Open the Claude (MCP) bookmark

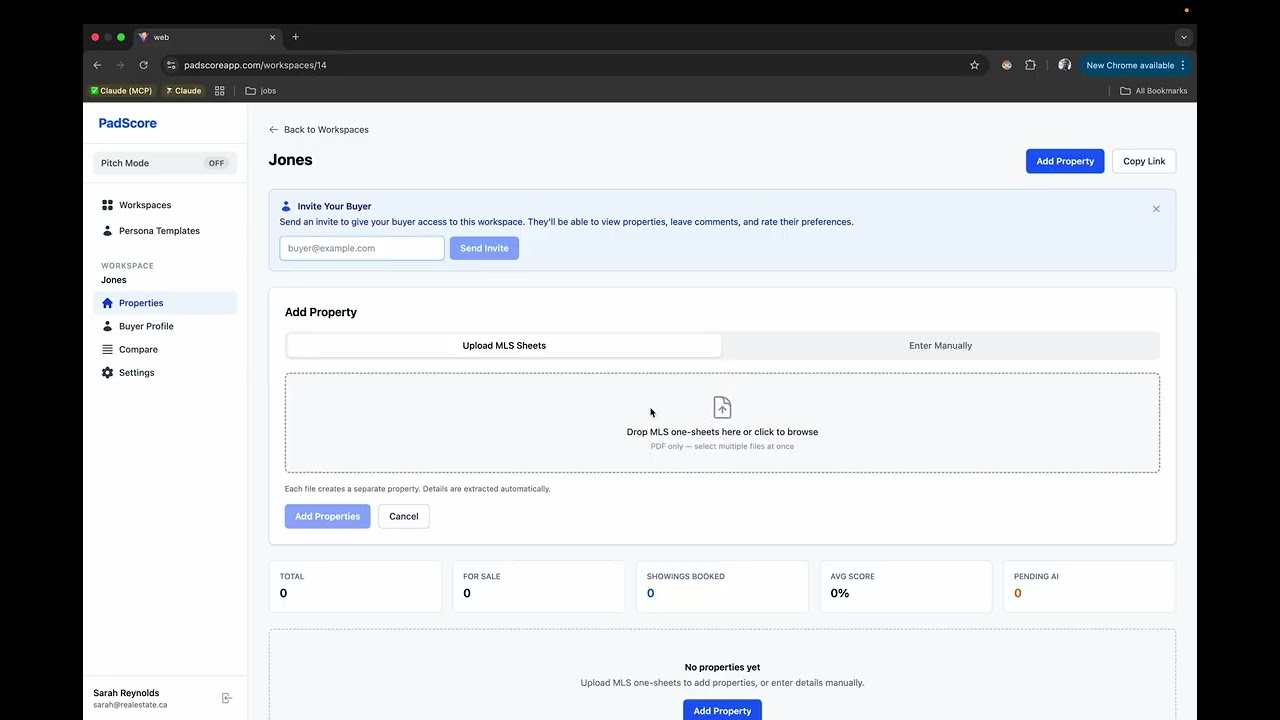(x=121, y=91)
